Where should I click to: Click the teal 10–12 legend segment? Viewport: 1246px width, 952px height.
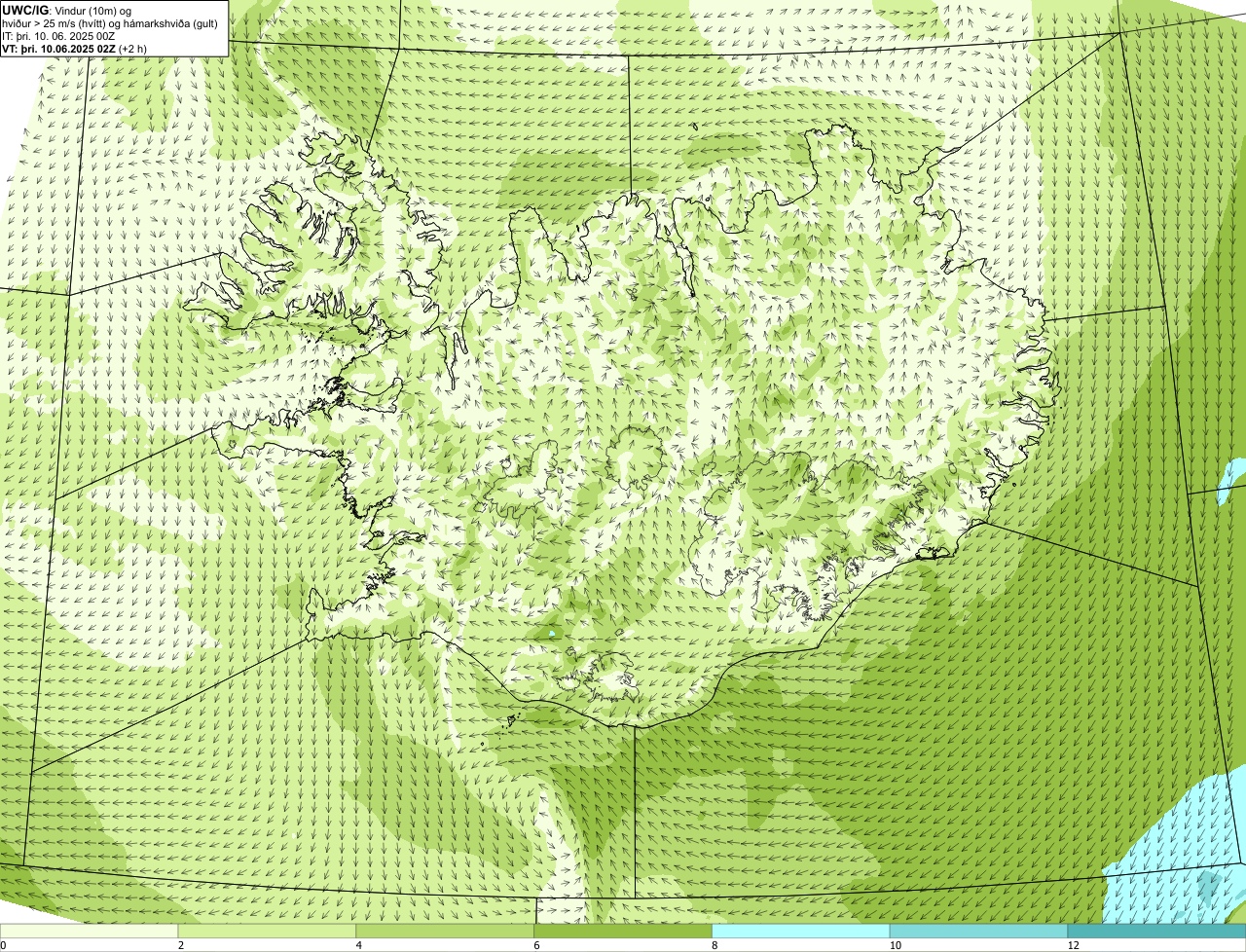pos(979,932)
